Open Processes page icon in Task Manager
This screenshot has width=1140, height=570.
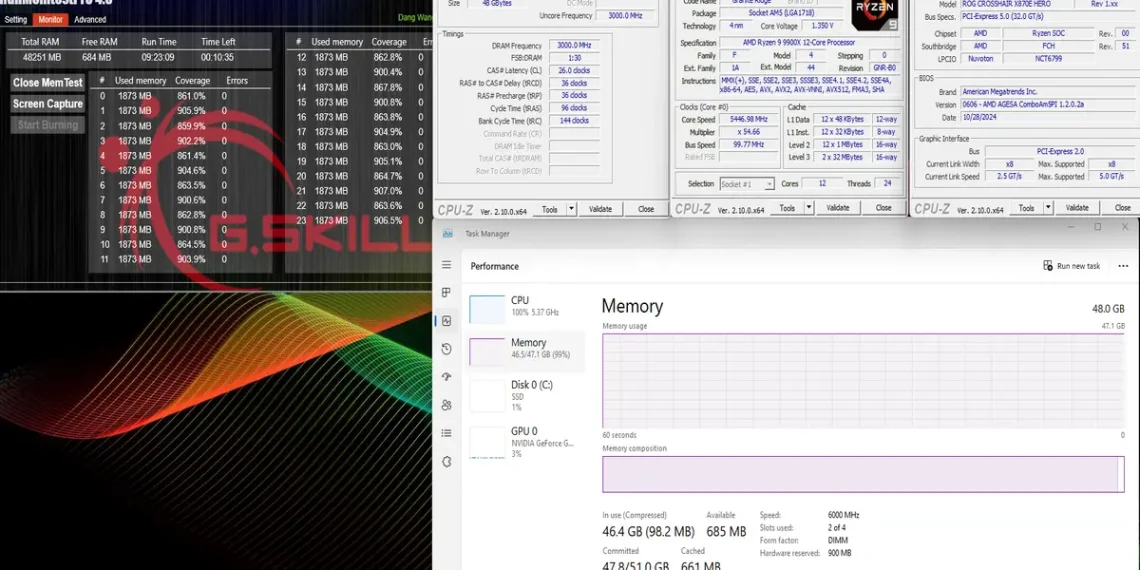tap(446, 293)
